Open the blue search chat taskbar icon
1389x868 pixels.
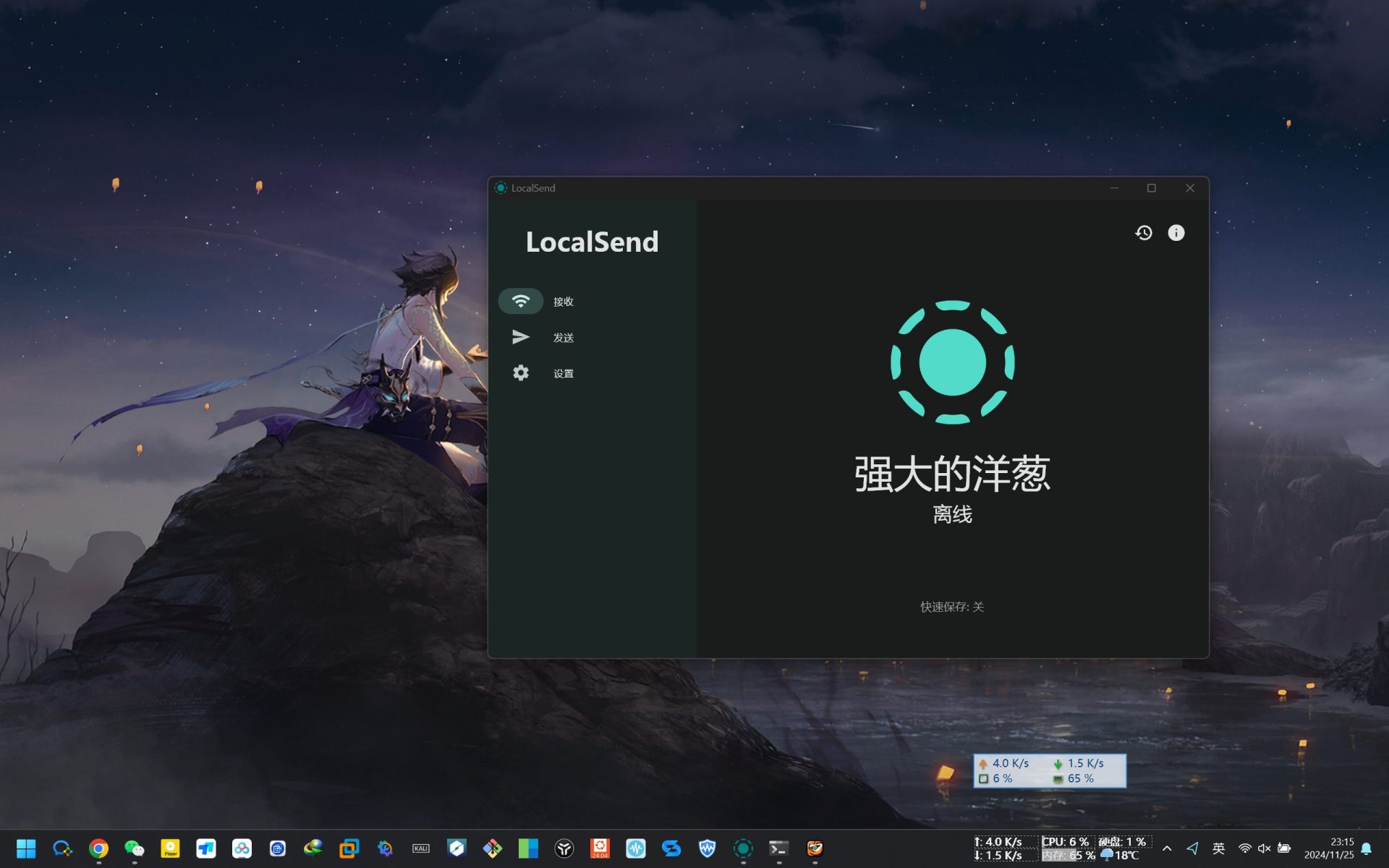[x=62, y=848]
